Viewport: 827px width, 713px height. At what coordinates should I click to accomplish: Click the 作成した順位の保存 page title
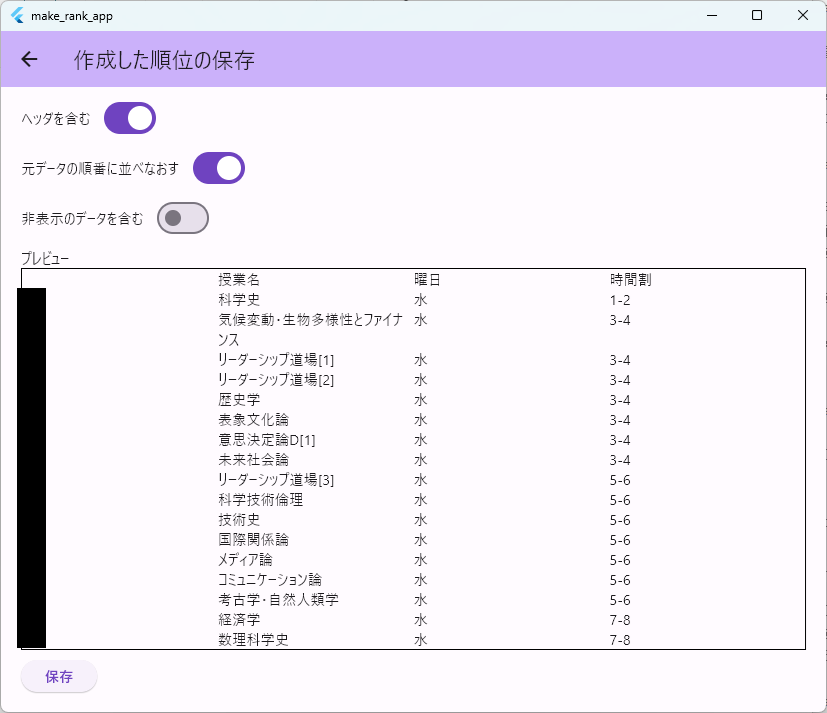tap(164, 60)
